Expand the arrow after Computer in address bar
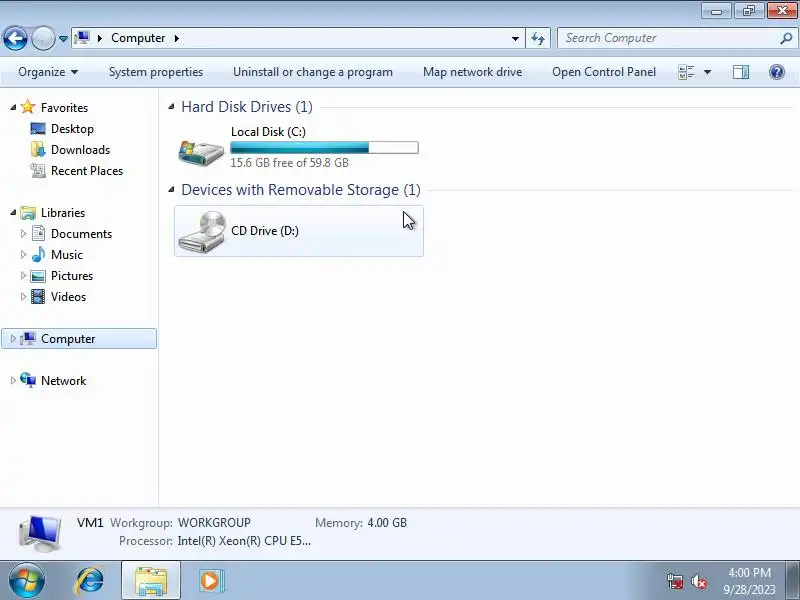Image resolution: width=800 pixels, height=600 pixels. pos(177,38)
